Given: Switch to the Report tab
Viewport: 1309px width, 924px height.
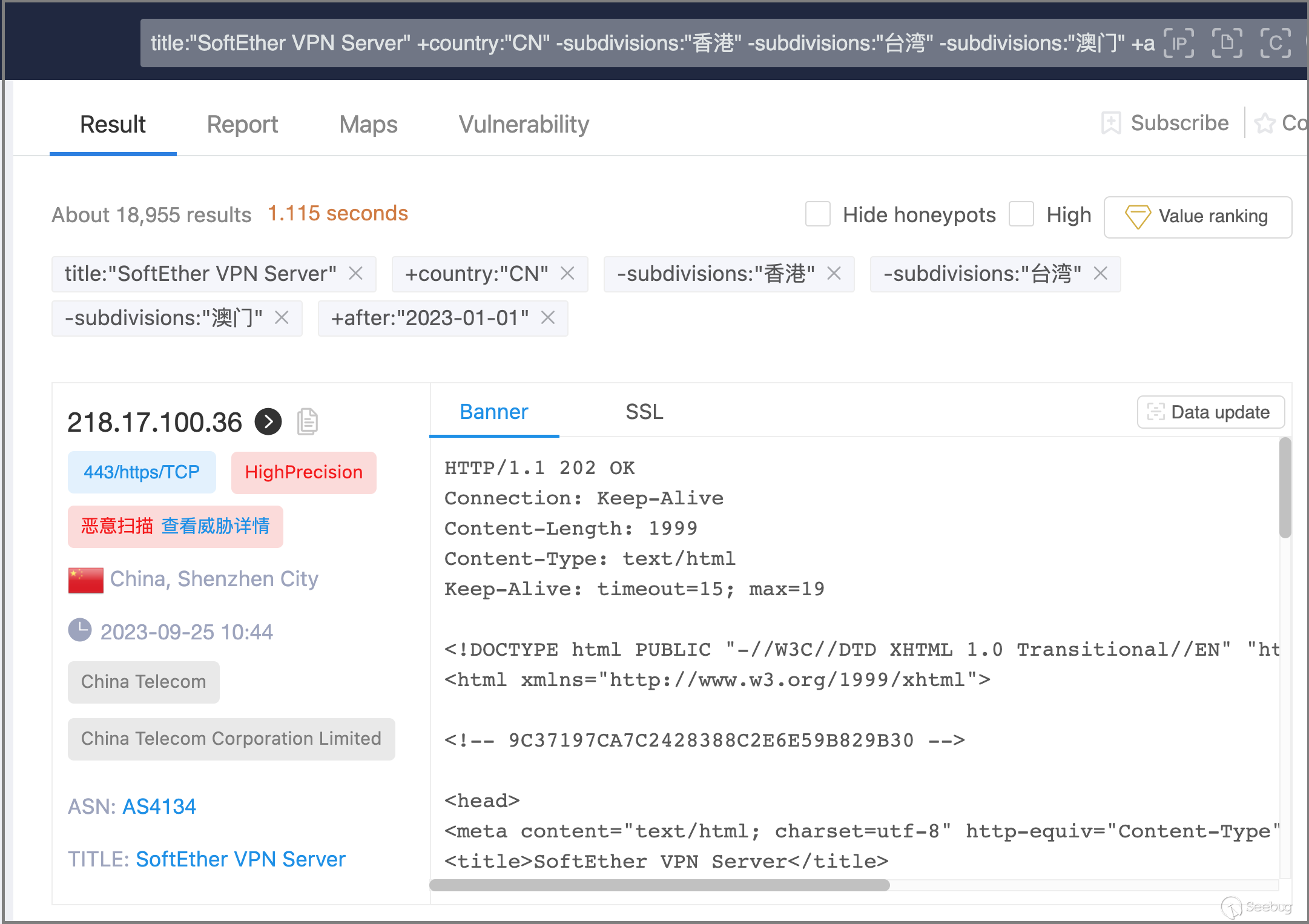Looking at the screenshot, I should pos(242,125).
